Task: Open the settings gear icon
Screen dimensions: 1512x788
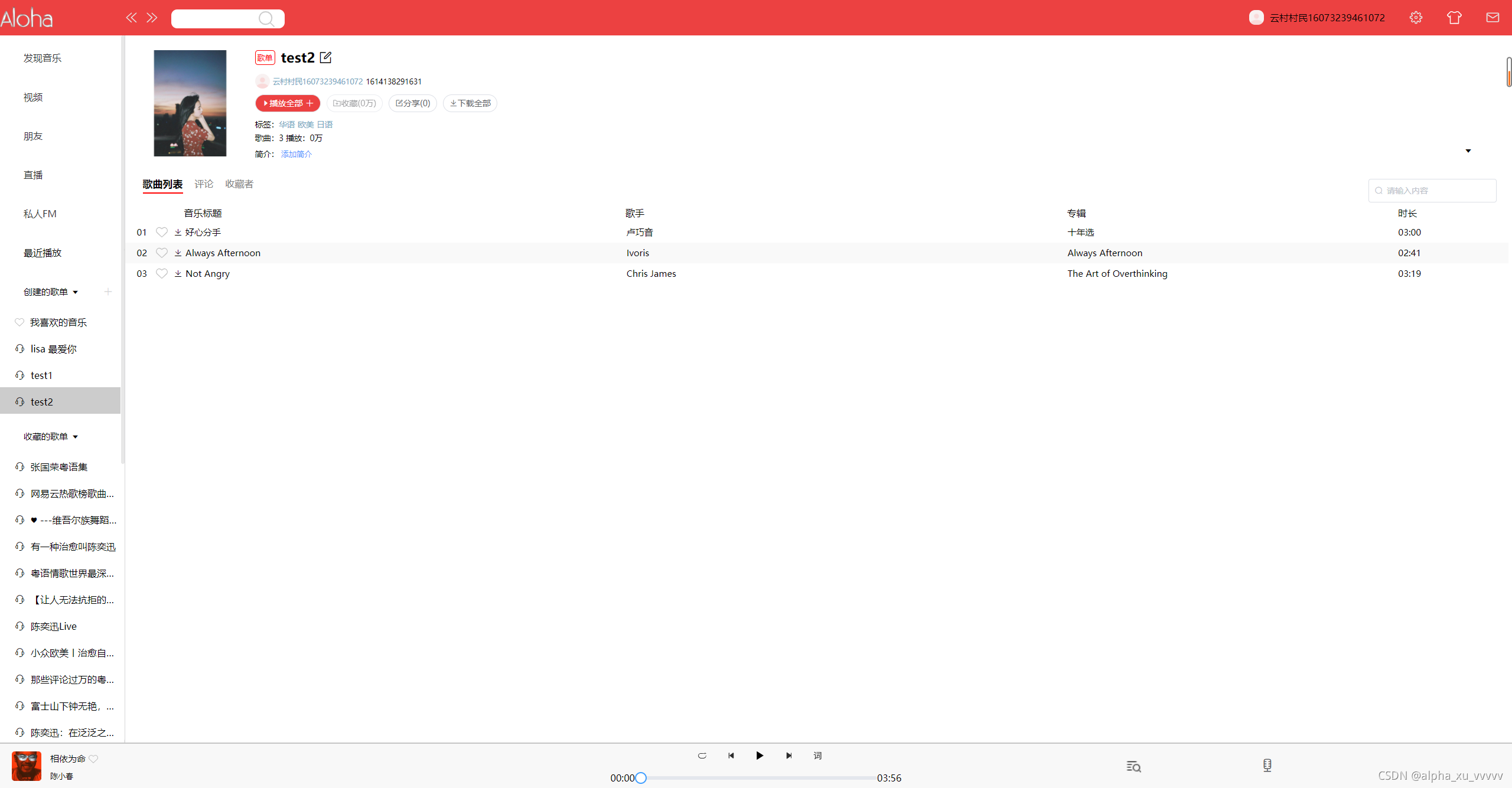Action: click(1416, 18)
